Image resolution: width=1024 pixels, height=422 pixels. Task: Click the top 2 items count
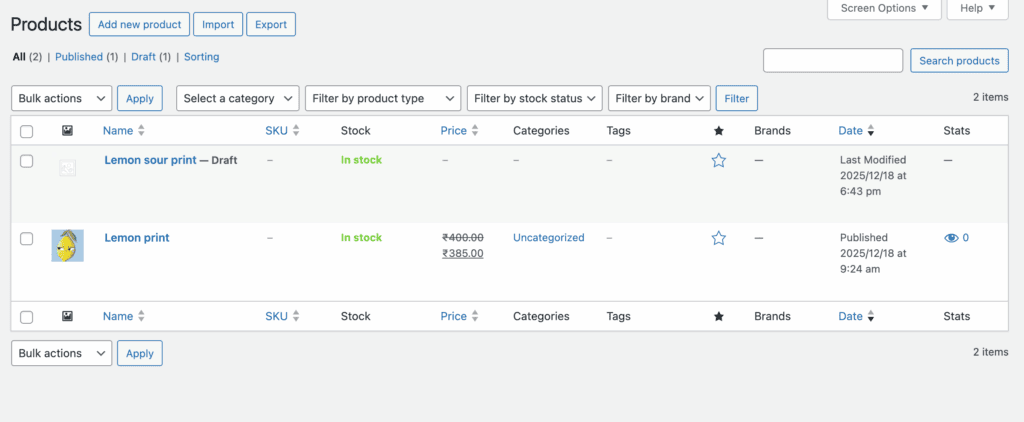pyautogui.click(x=991, y=97)
